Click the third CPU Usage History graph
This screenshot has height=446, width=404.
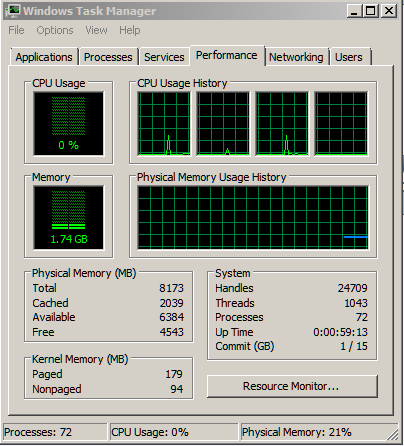[282, 123]
